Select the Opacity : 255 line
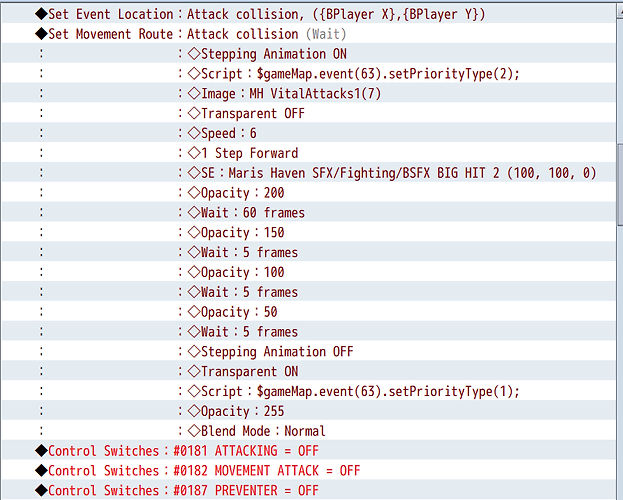The width and height of the screenshot is (623, 500). pos(308,411)
